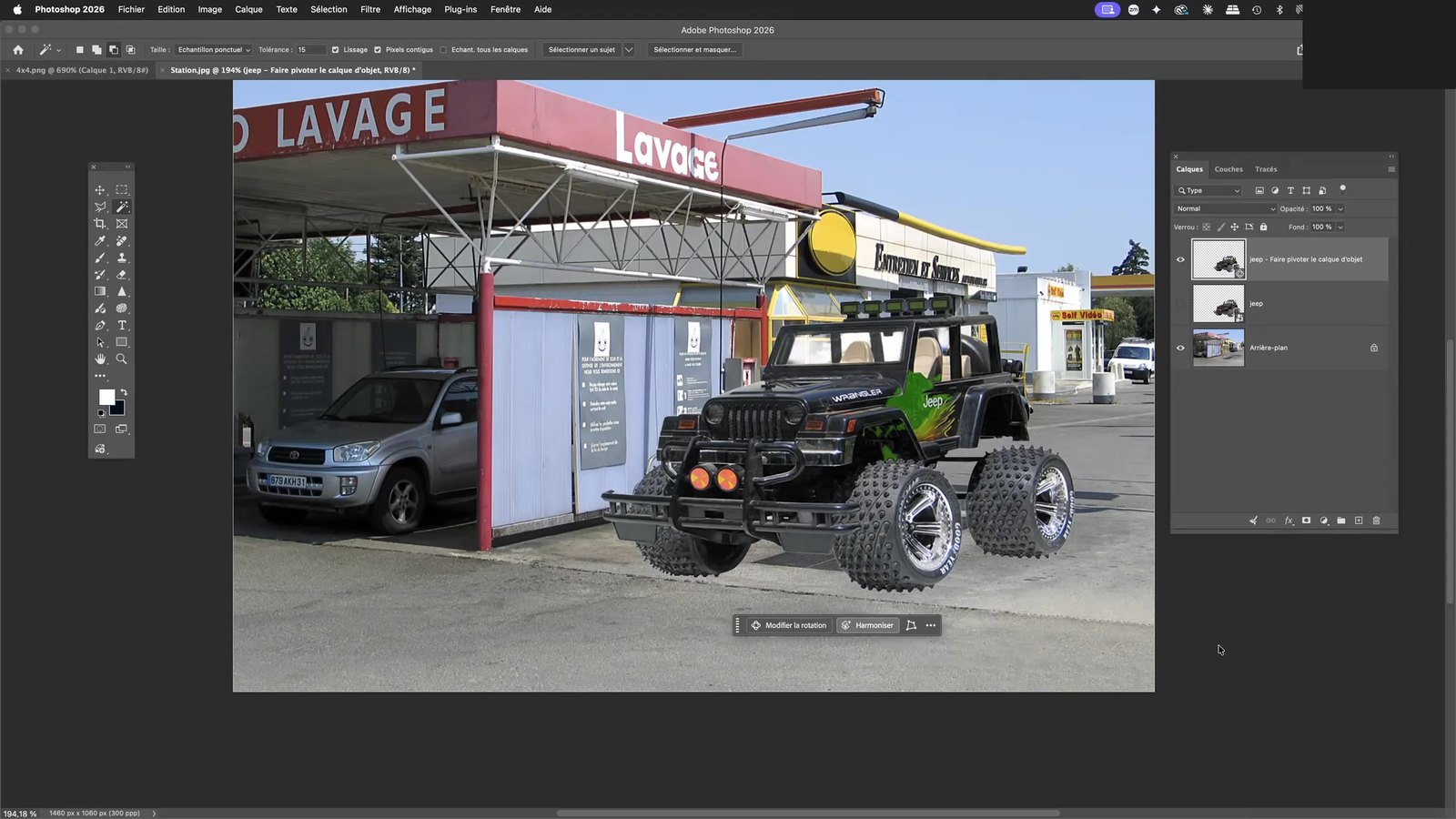1456x819 pixels.
Task: Select the Sharpen triangle tool
Action: (x=122, y=291)
